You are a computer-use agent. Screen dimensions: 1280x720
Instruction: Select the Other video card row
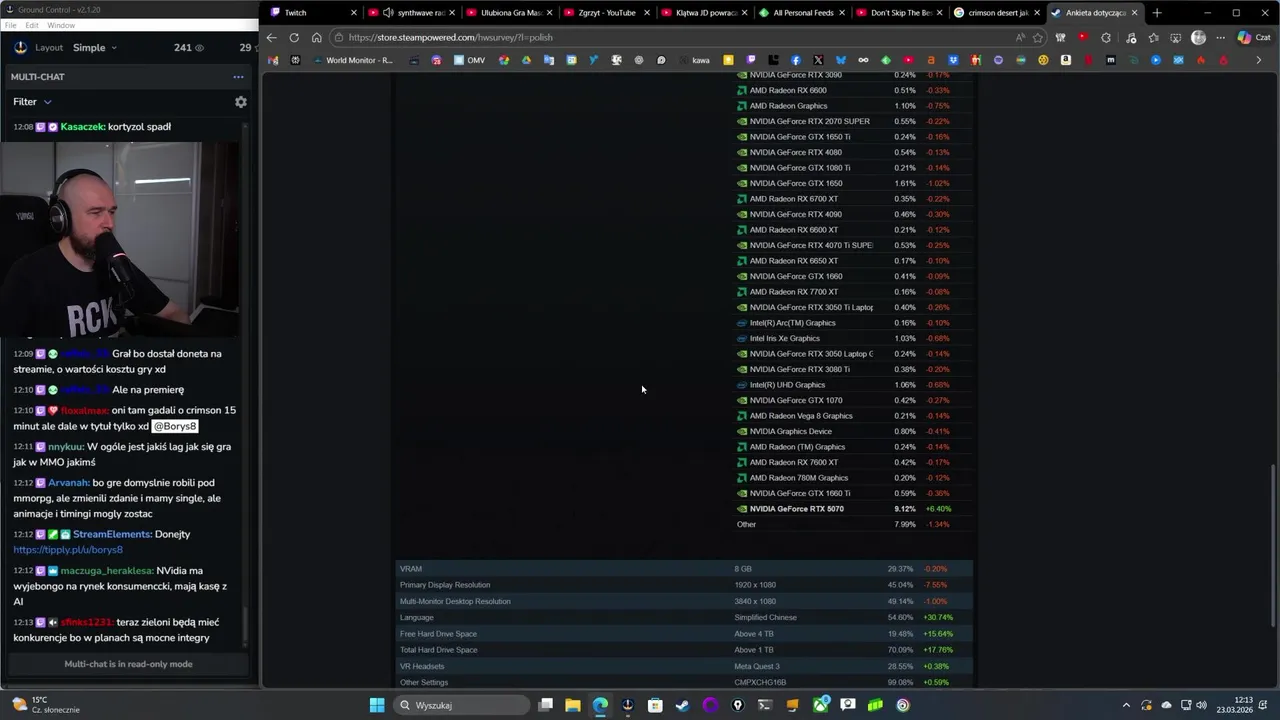pos(854,524)
